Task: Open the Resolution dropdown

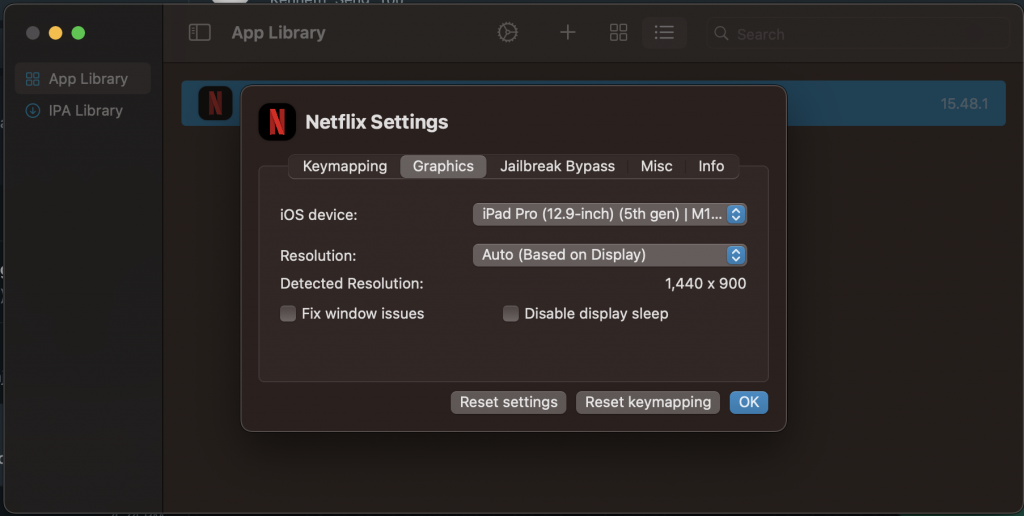Action: point(609,255)
